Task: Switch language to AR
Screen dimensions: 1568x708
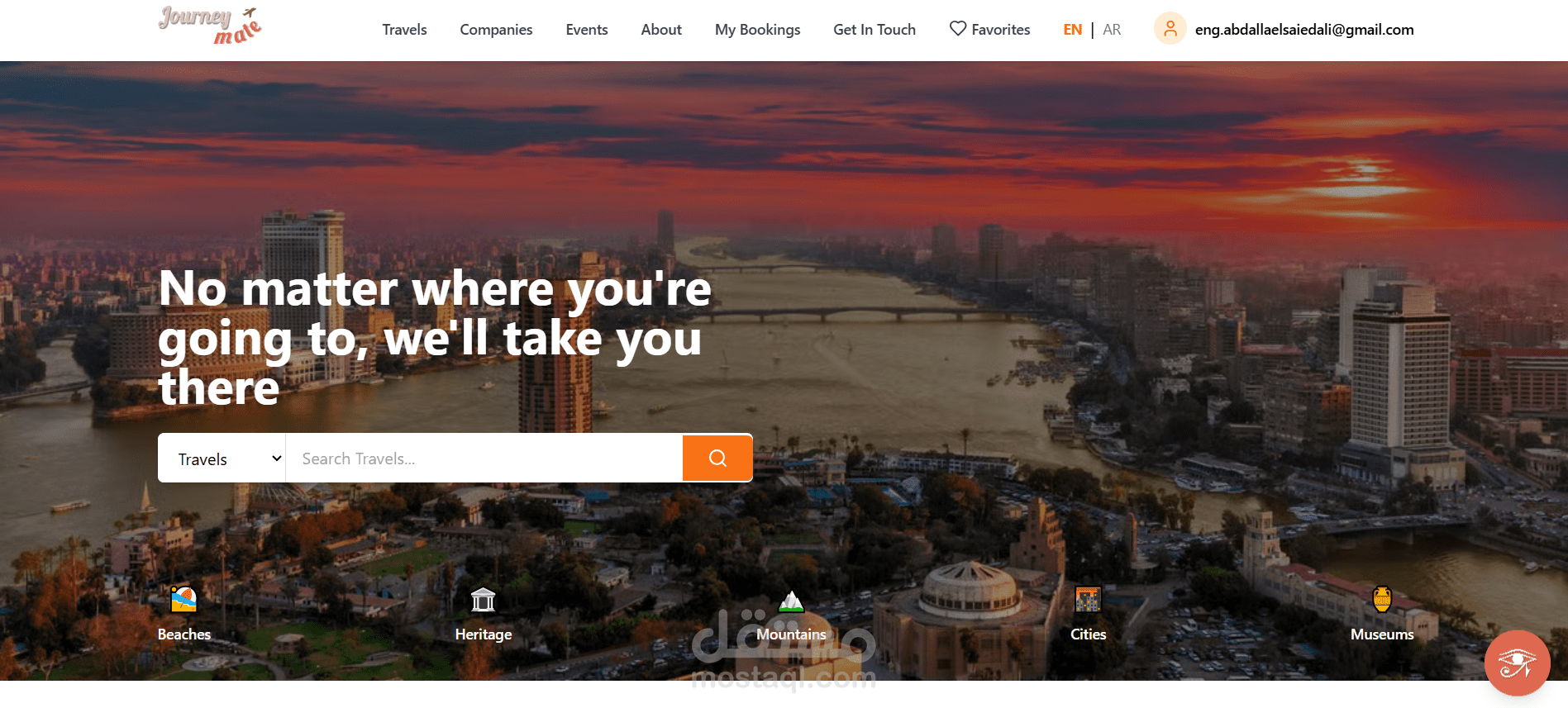Action: [x=1112, y=30]
